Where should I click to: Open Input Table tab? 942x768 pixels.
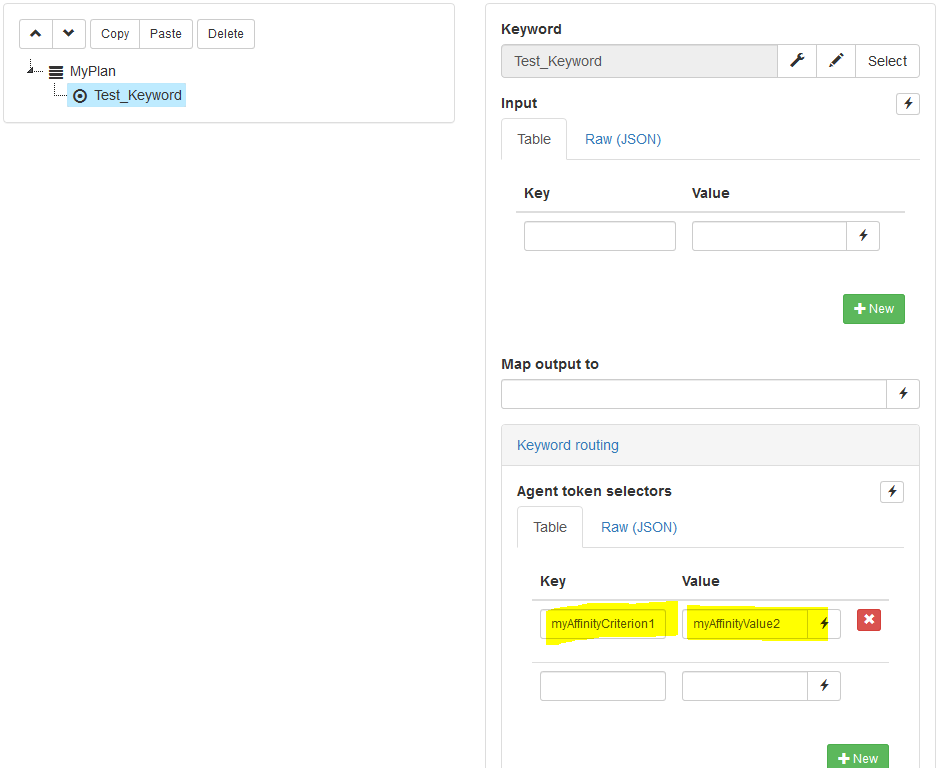click(x=534, y=139)
